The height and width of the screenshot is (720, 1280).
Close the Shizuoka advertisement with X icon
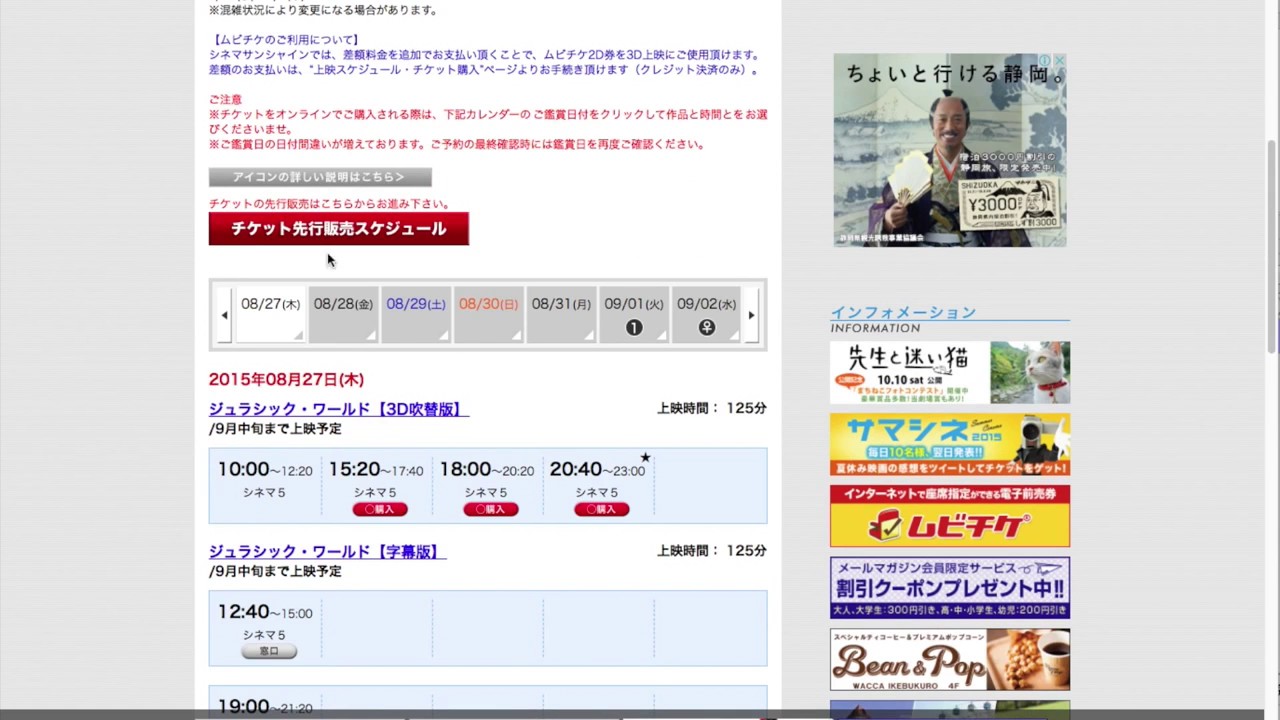(x=1059, y=61)
